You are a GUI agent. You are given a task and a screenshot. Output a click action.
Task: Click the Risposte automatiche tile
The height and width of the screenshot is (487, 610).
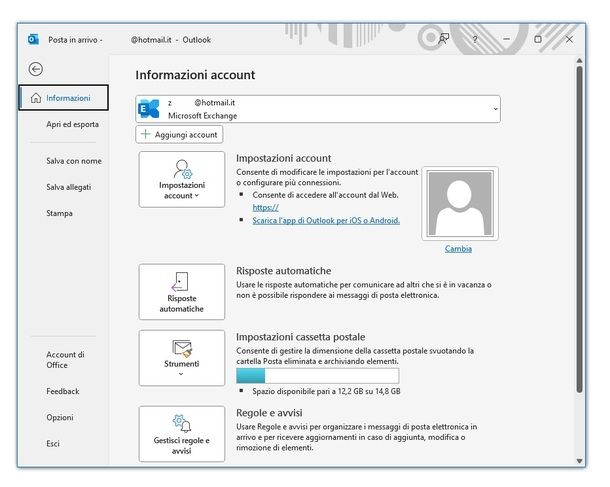(182, 292)
